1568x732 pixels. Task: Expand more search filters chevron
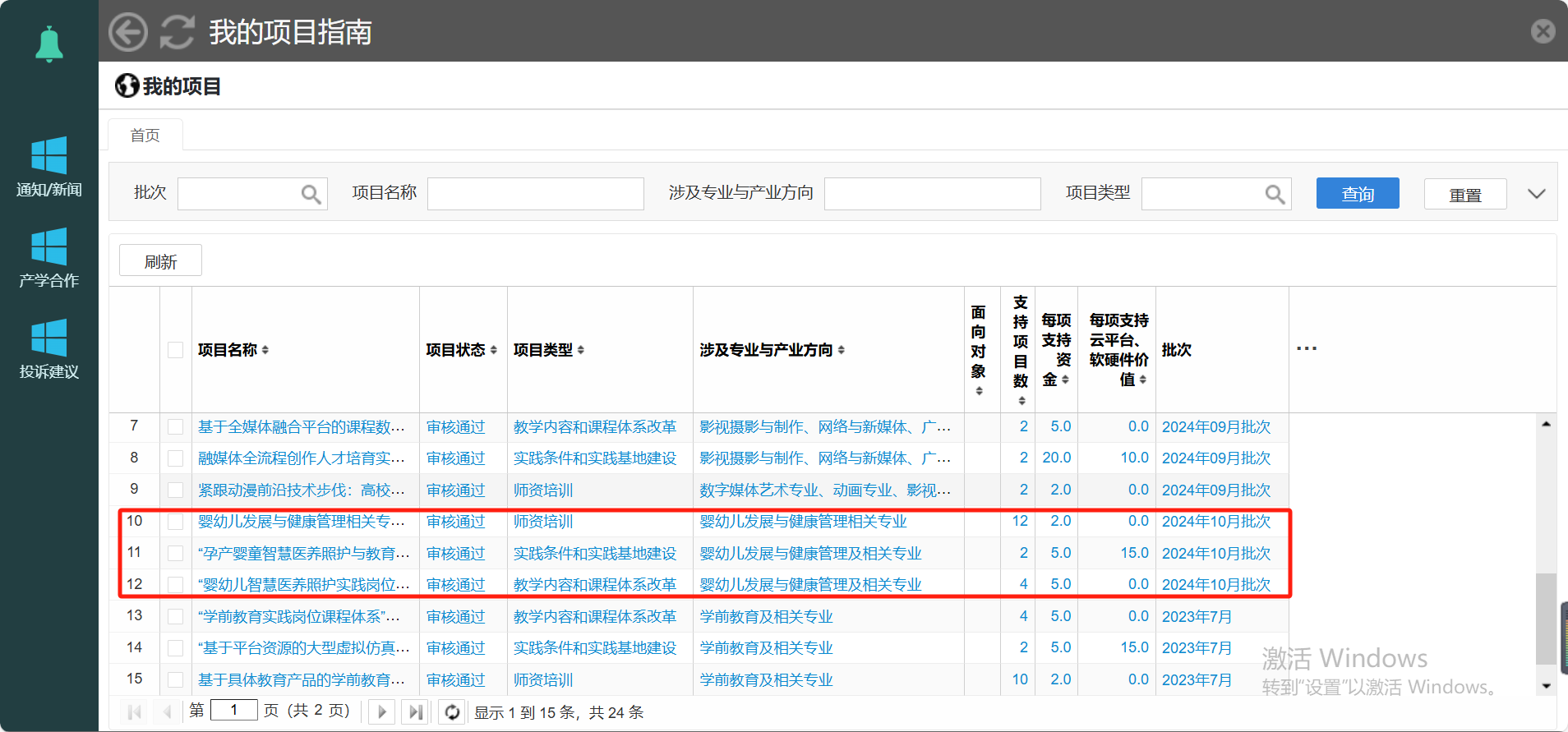(1536, 194)
